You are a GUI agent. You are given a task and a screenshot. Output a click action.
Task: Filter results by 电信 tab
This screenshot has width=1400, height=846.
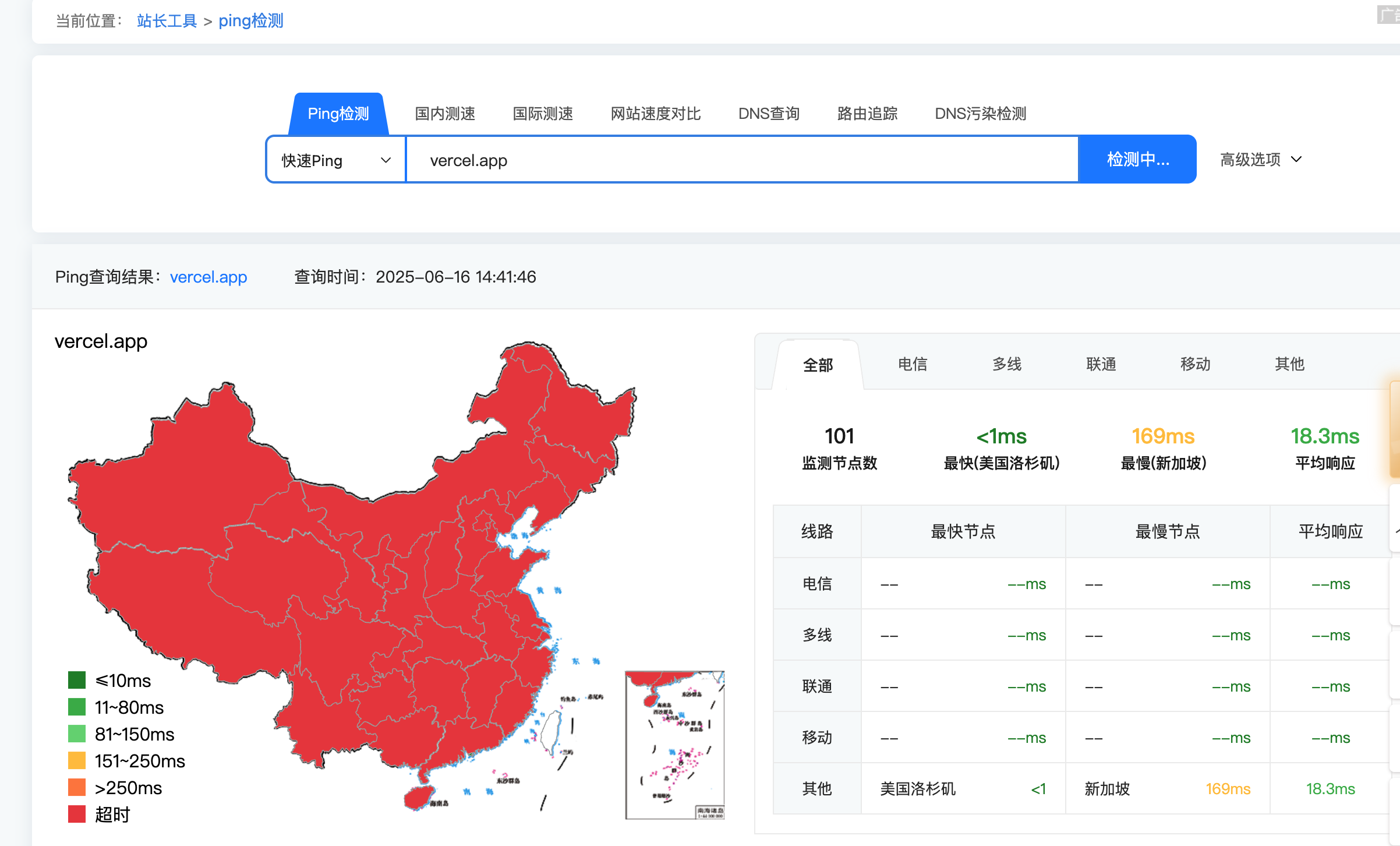coord(913,364)
